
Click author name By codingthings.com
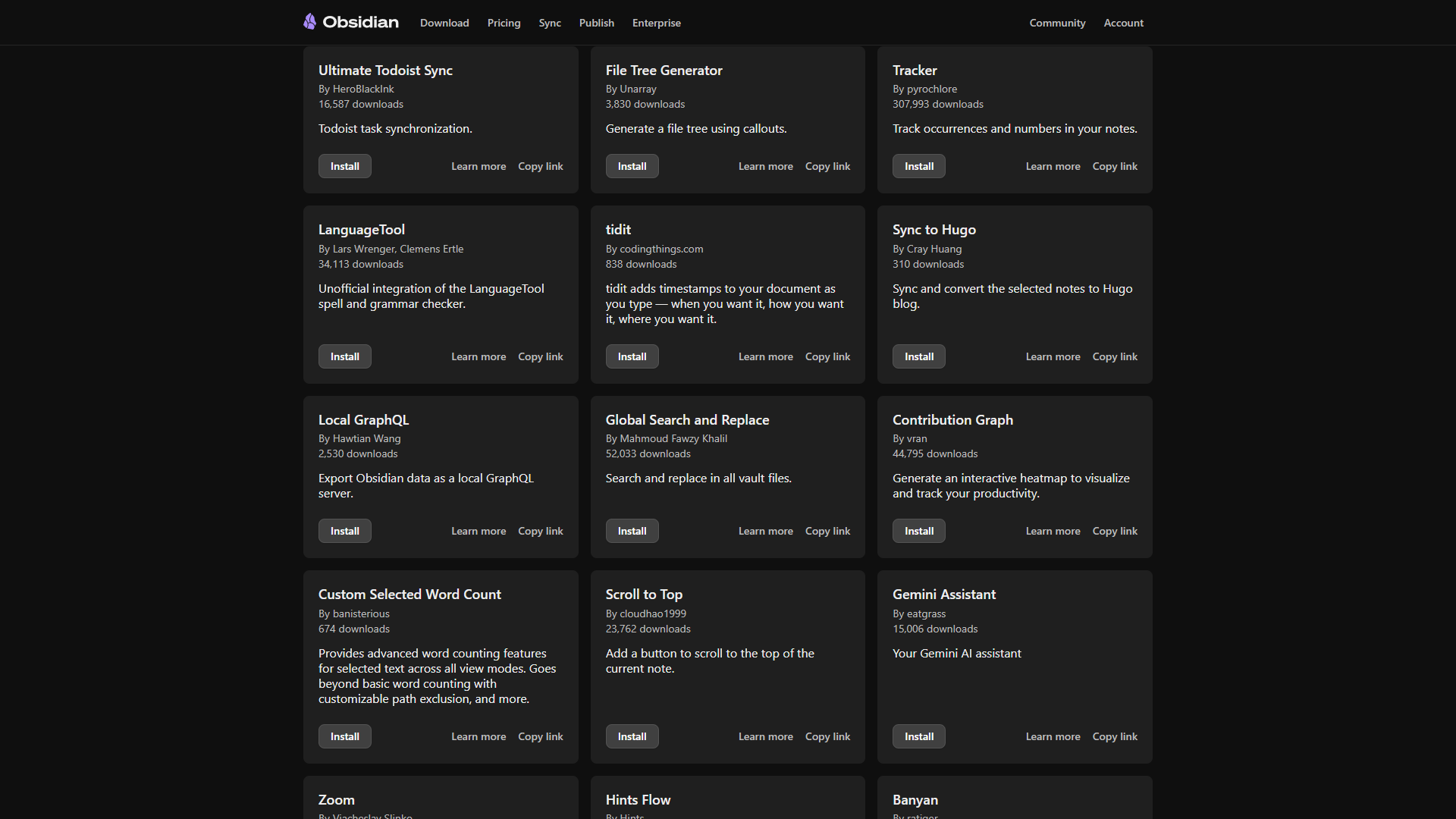pyautogui.click(x=654, y=249)
